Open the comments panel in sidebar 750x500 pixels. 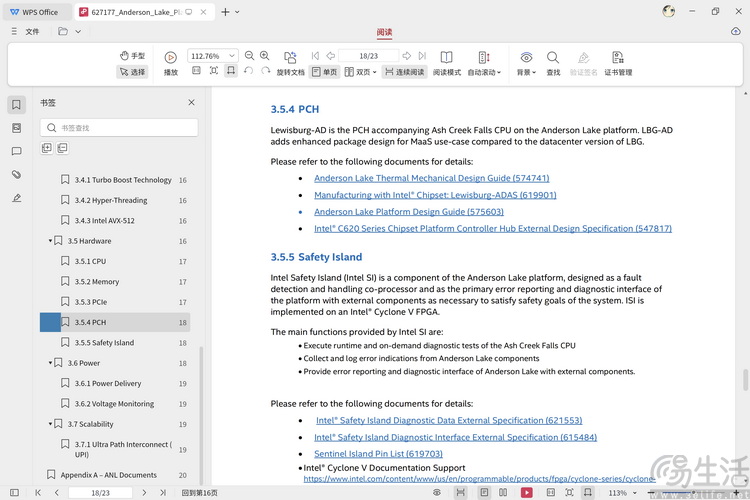tap(16, 151)
